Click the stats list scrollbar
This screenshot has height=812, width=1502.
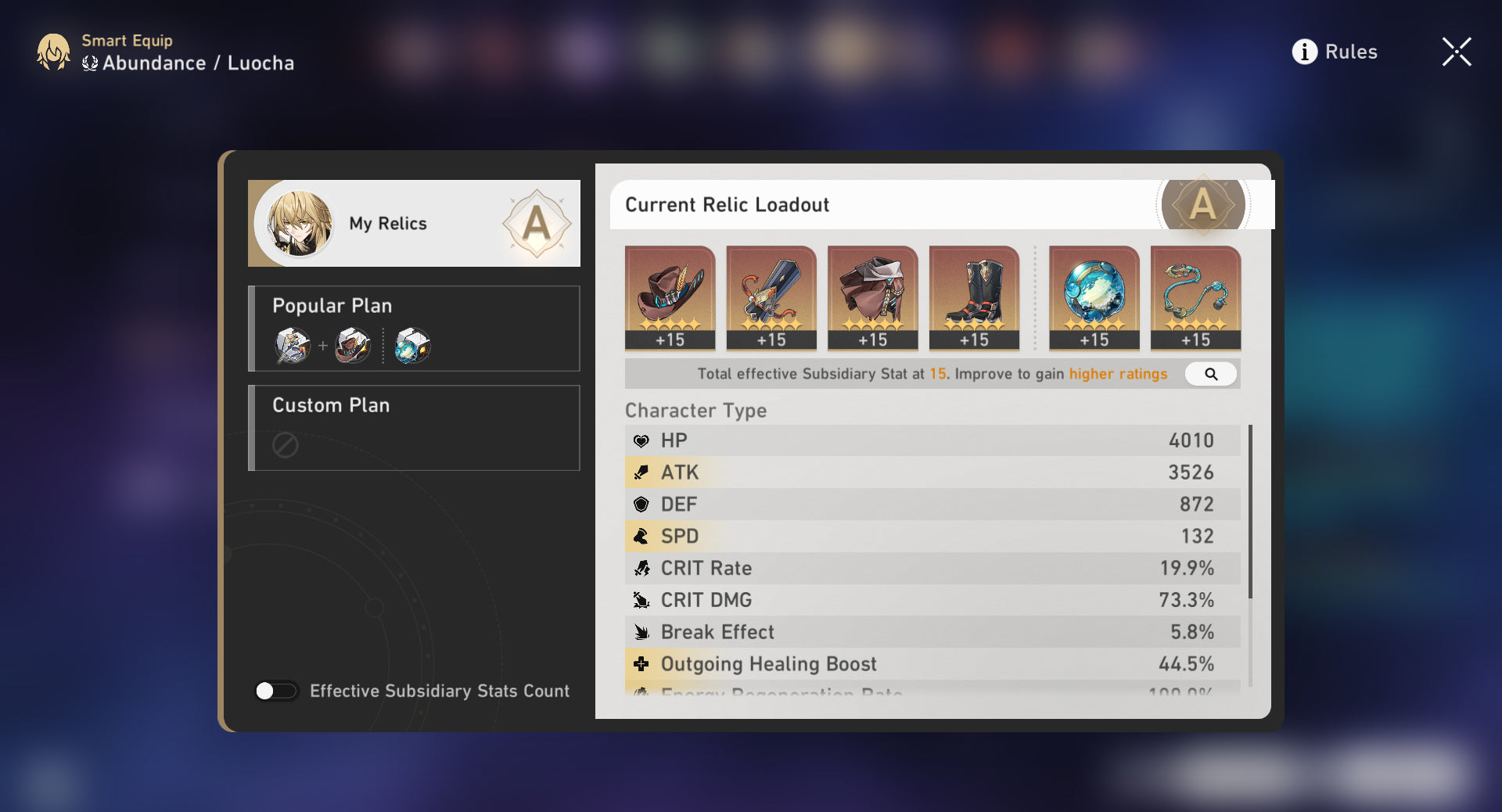[x=1250, y=512]
